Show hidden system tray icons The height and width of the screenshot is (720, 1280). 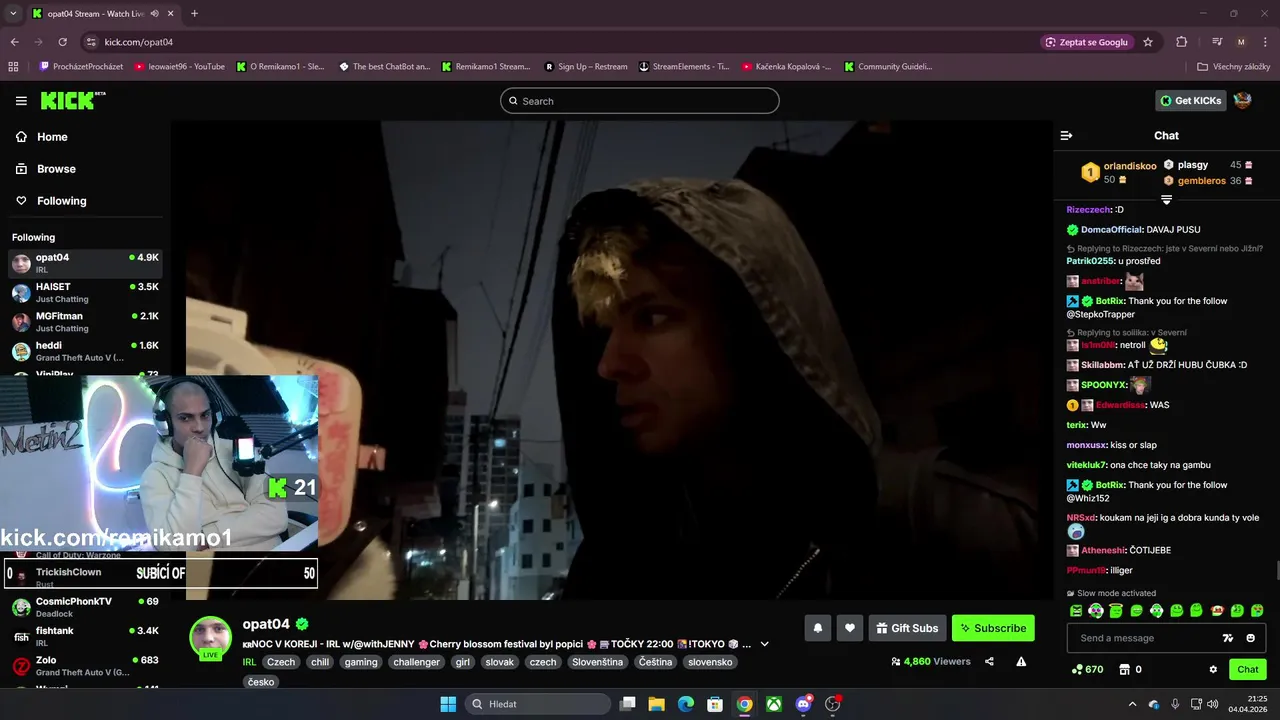pos(1132,704)
